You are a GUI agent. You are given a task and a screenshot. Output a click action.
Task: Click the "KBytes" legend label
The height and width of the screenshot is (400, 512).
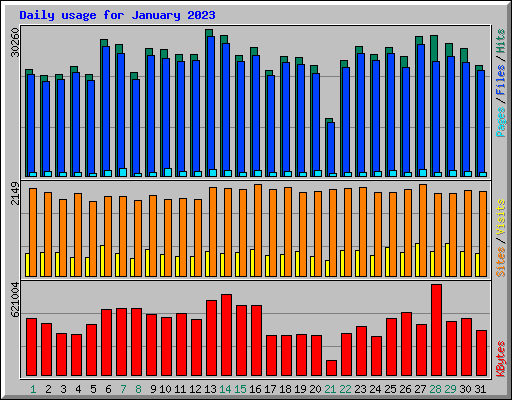[501, 359]
